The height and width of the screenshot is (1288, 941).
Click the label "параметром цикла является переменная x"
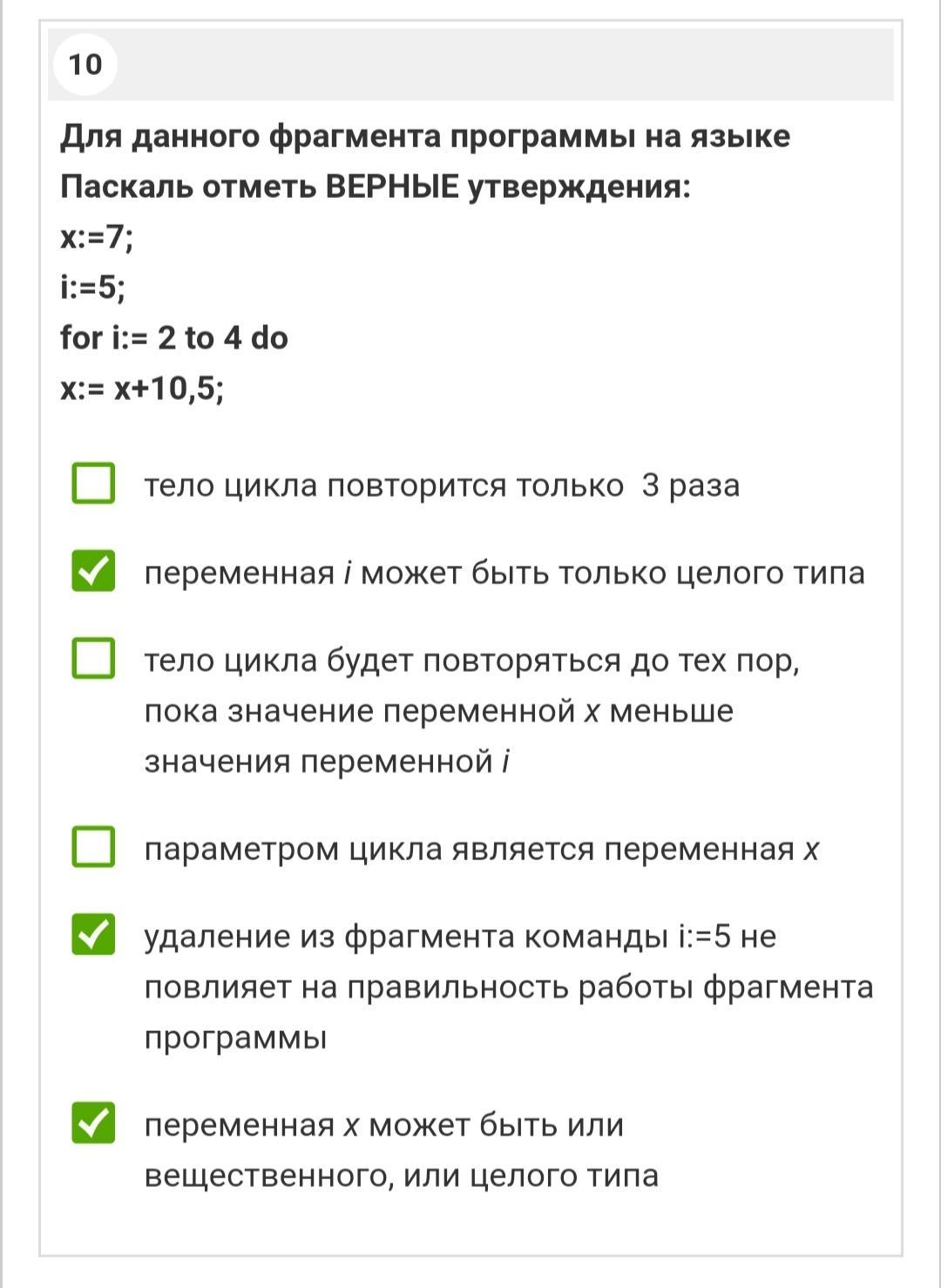pos(482,849)
